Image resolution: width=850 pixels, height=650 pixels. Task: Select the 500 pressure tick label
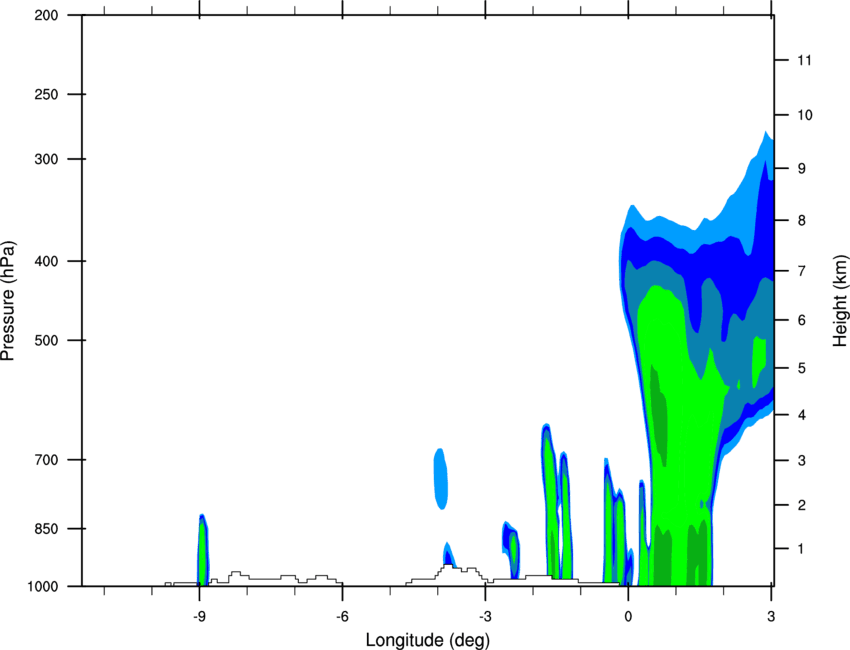click(46, 340)
